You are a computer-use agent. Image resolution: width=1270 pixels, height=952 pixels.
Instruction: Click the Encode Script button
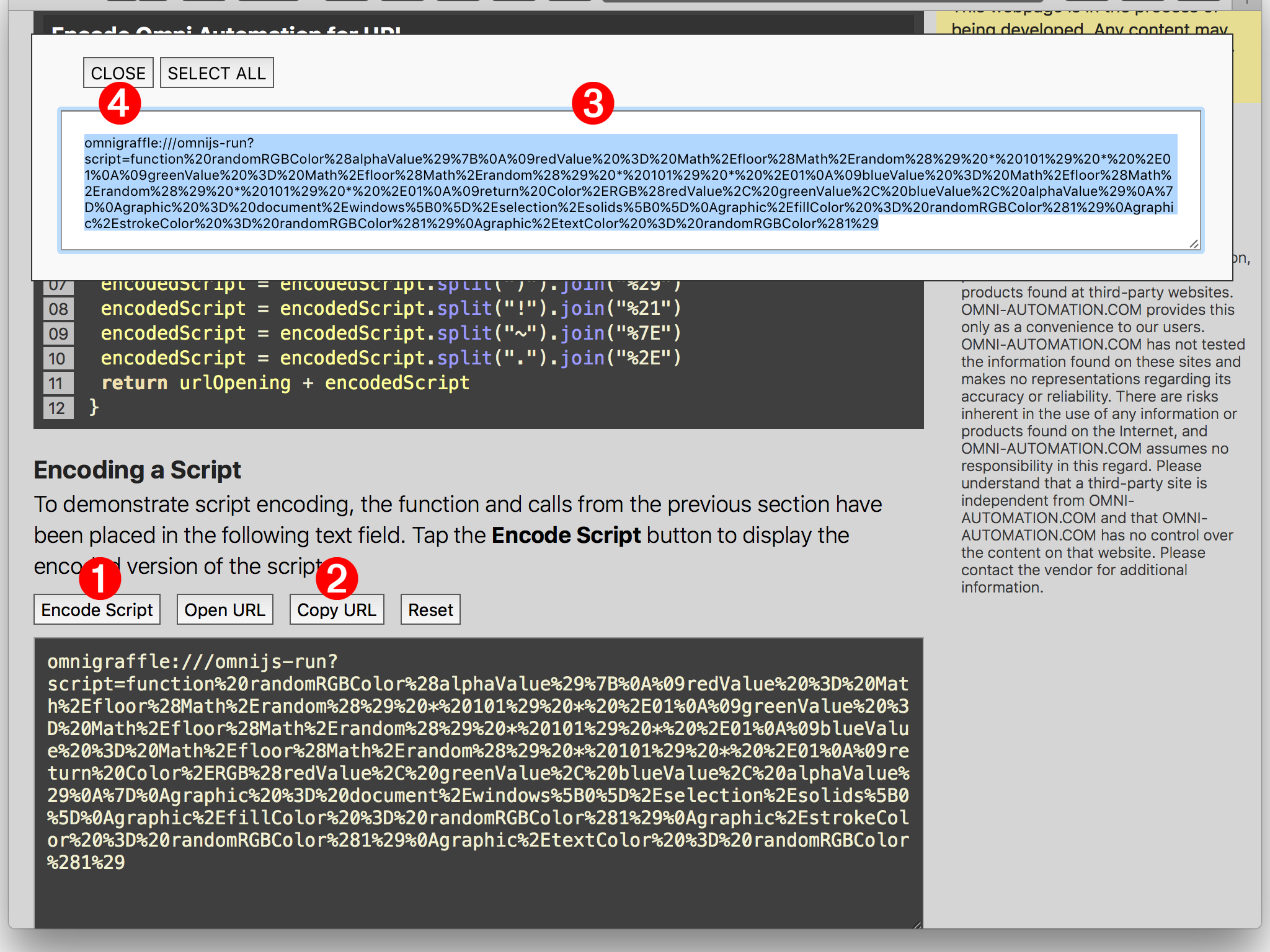[97, 610]
